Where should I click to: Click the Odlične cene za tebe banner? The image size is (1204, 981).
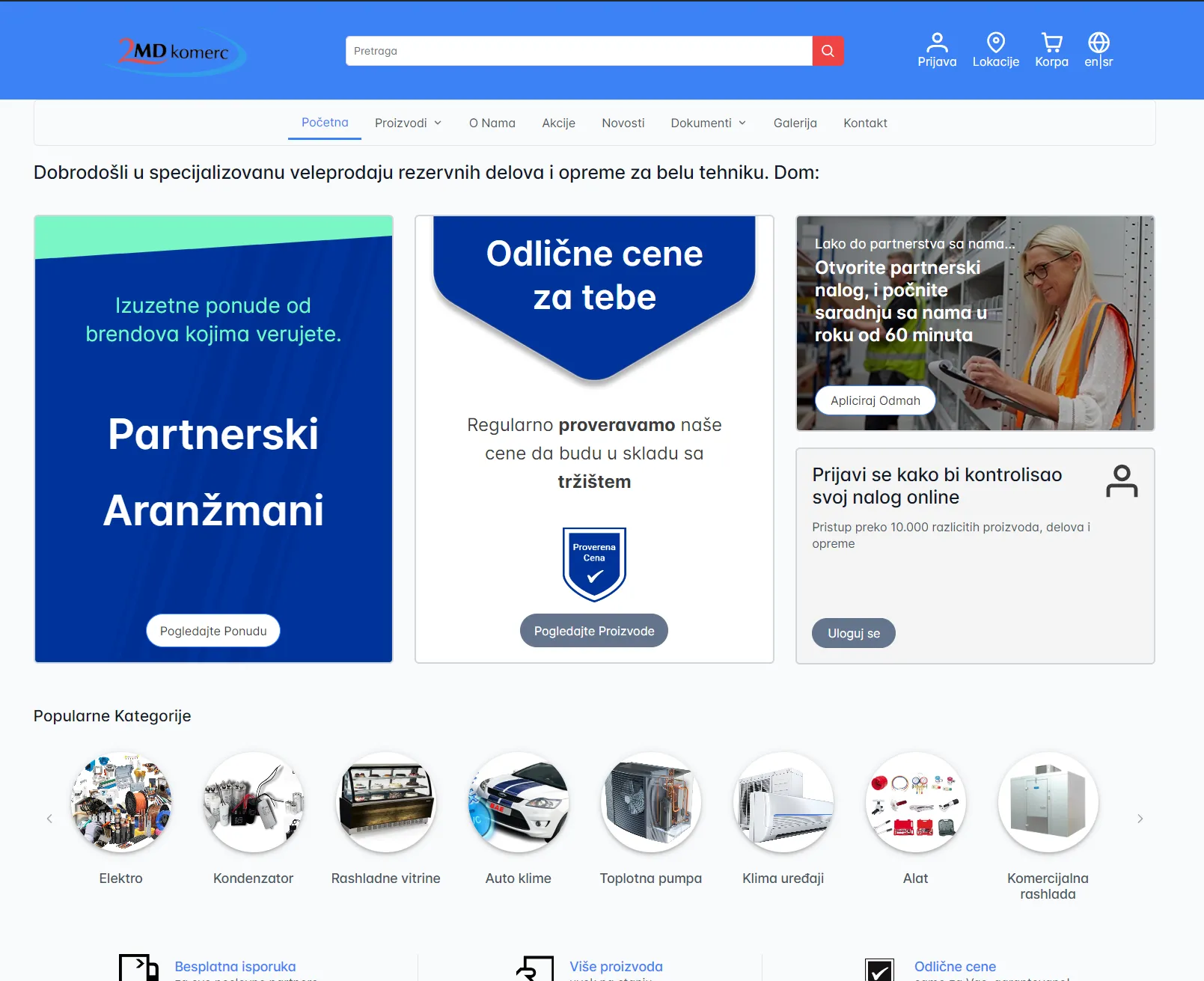pyautogui.click(x=594, y=275)
